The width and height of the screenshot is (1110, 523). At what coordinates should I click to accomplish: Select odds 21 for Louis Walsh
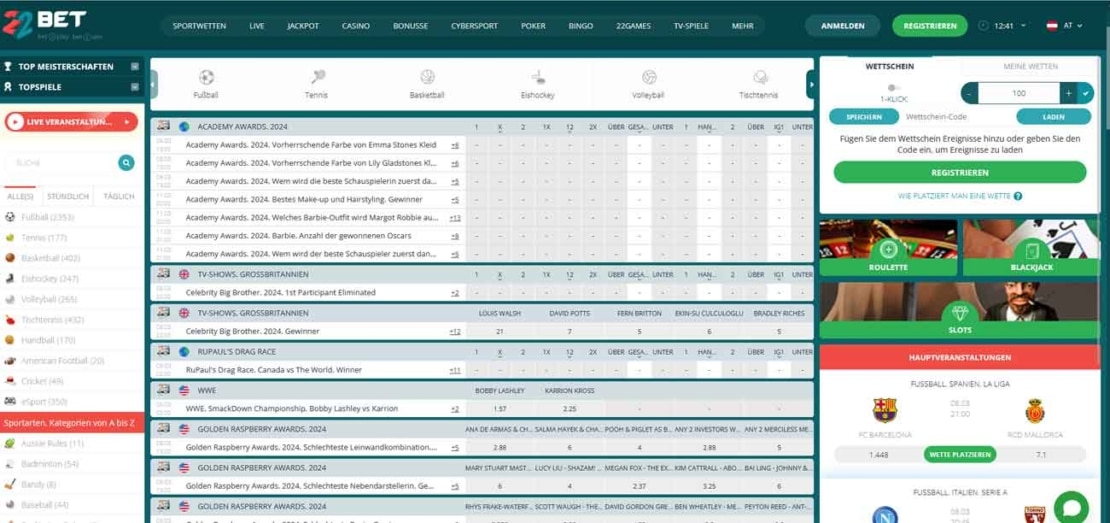[500, 331]
